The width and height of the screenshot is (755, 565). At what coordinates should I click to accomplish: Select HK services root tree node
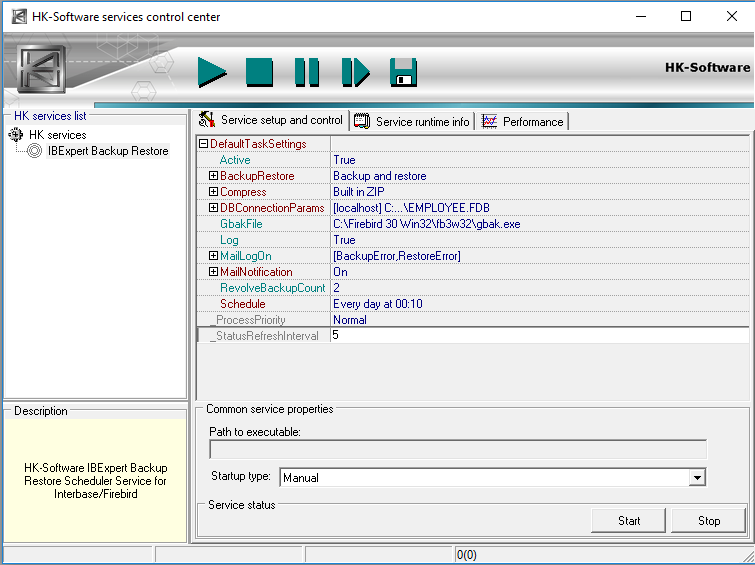(58, 135)
